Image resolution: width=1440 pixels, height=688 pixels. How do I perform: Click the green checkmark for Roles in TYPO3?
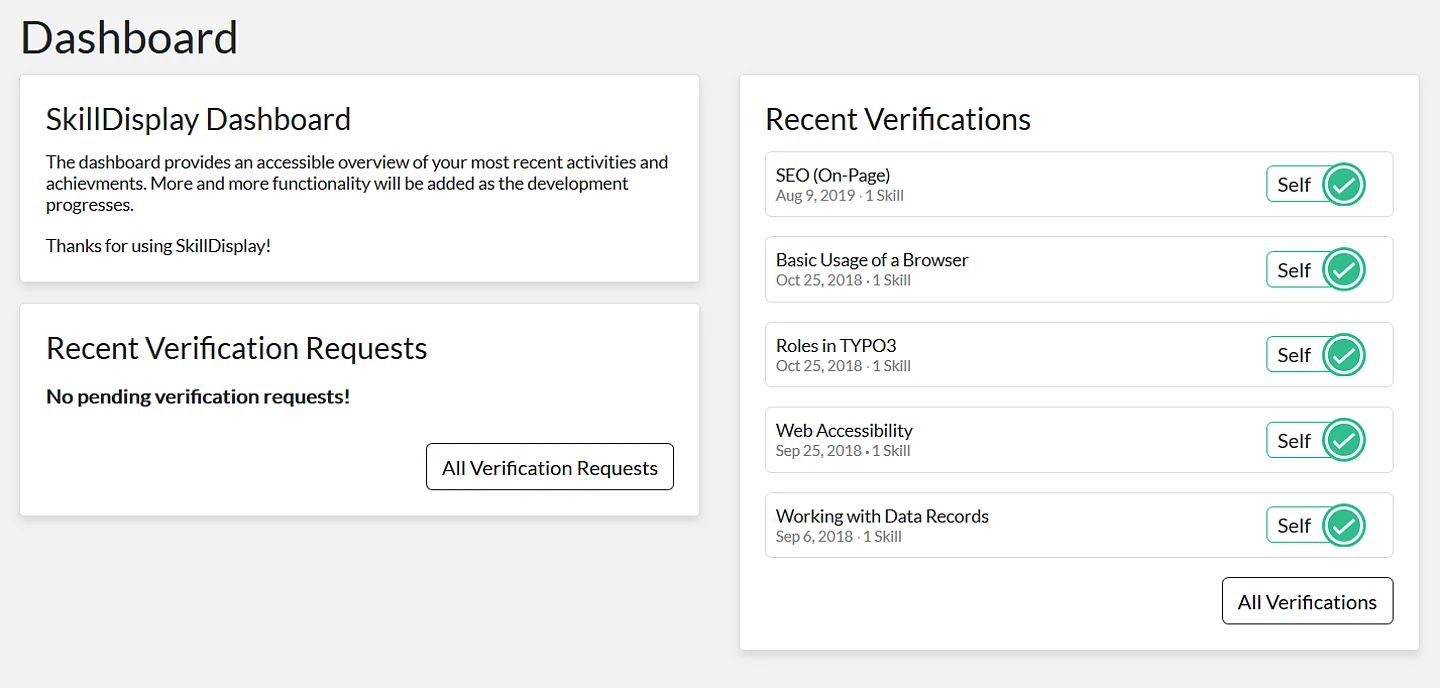(x=1343, y=355)
